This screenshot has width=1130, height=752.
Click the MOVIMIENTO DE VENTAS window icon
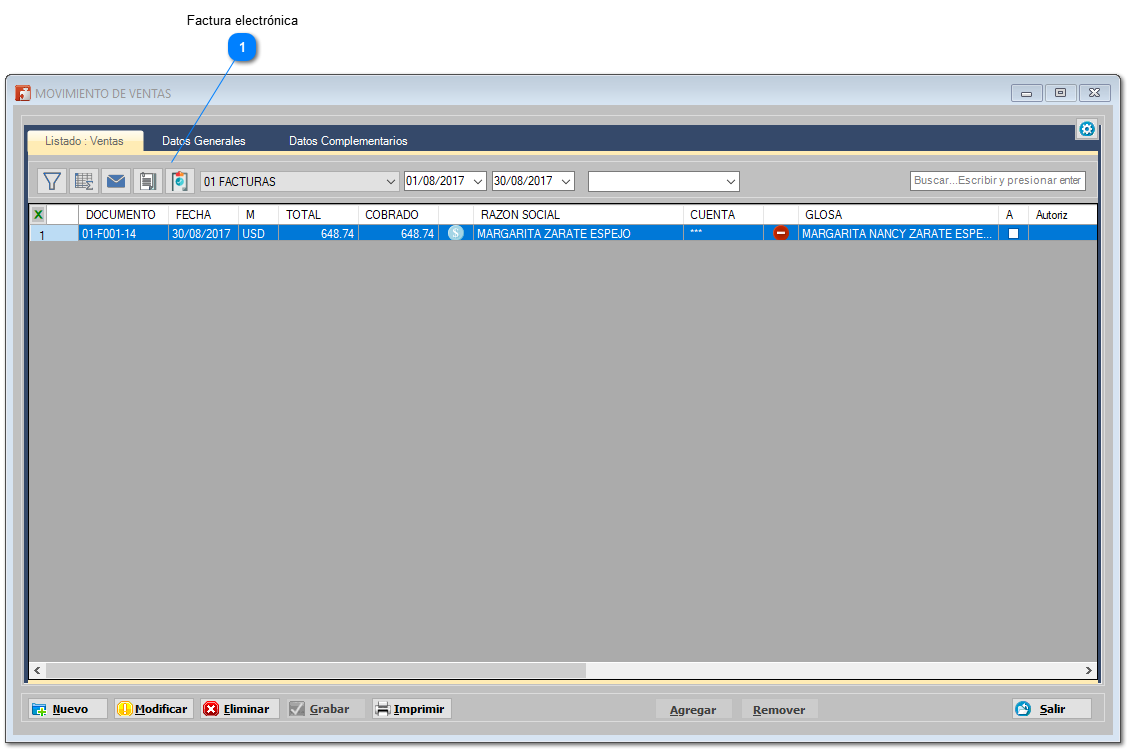(23, 93)
